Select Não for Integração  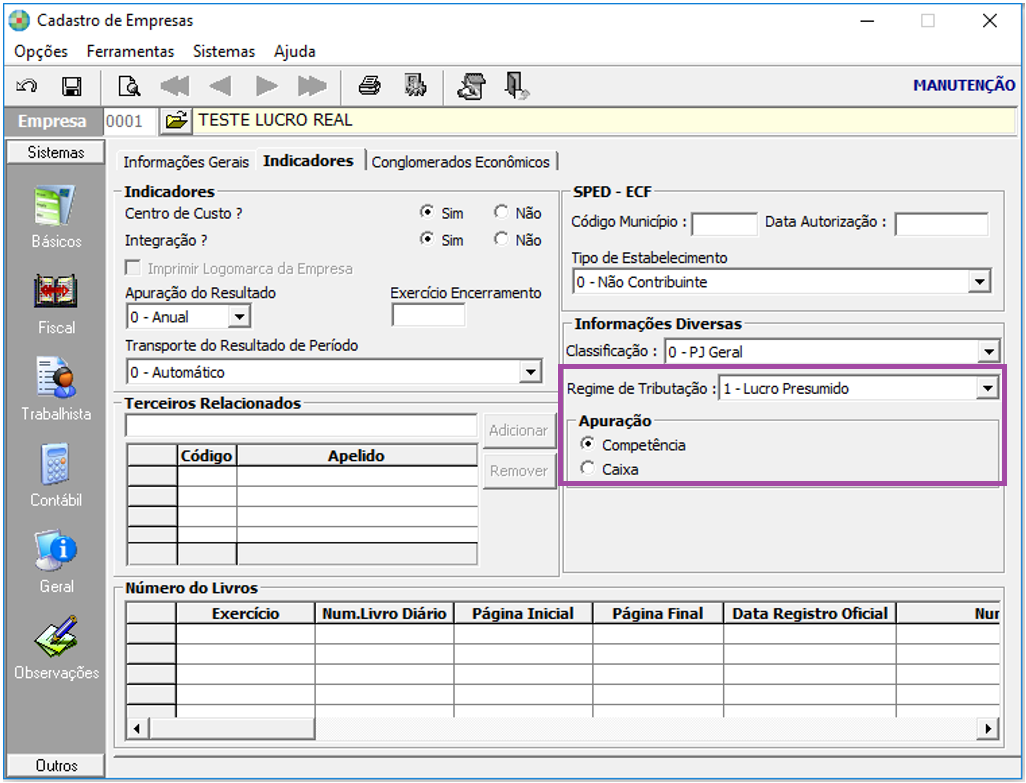click(x=501, y=239)
